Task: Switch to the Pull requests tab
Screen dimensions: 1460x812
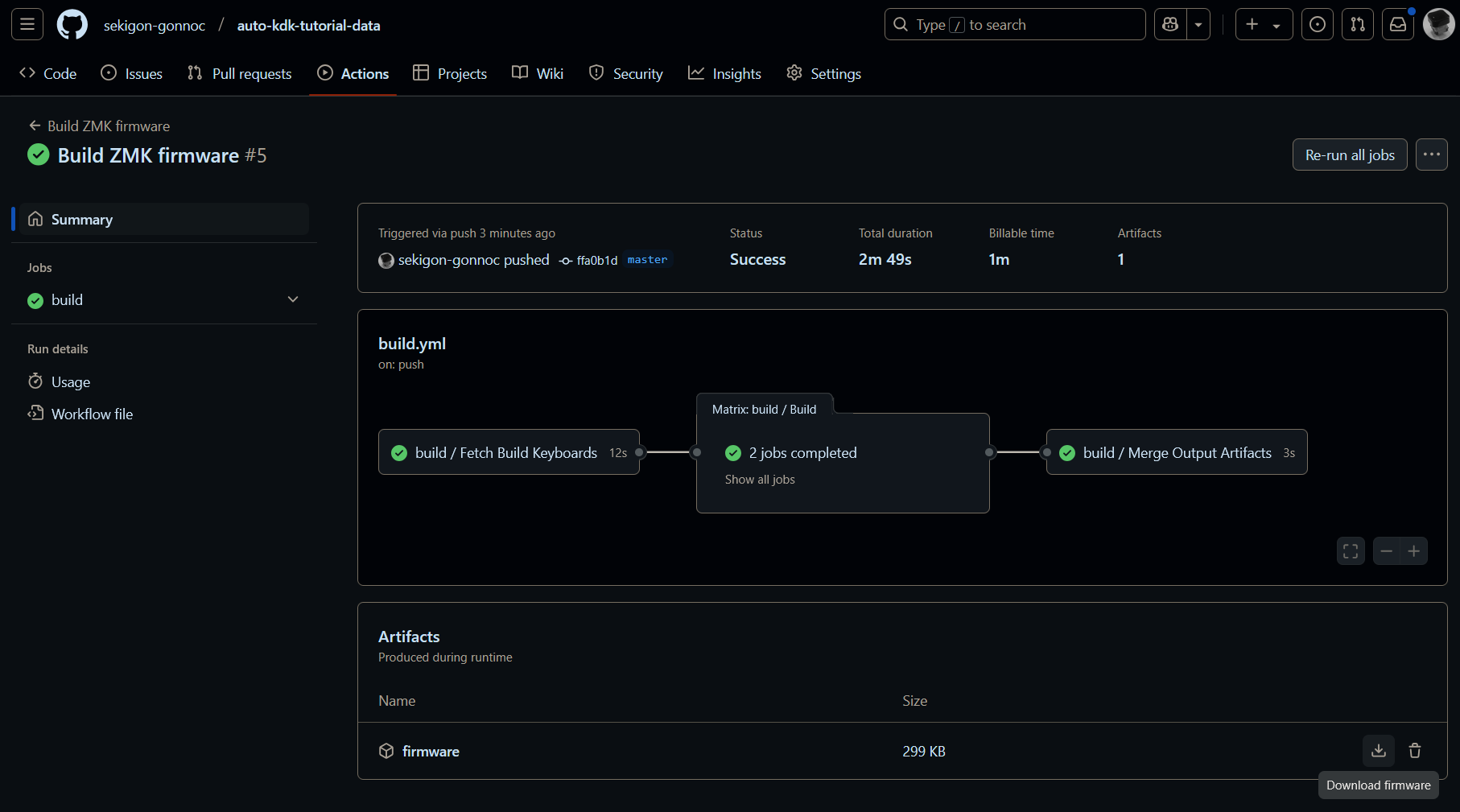Action: pos(240,73)
